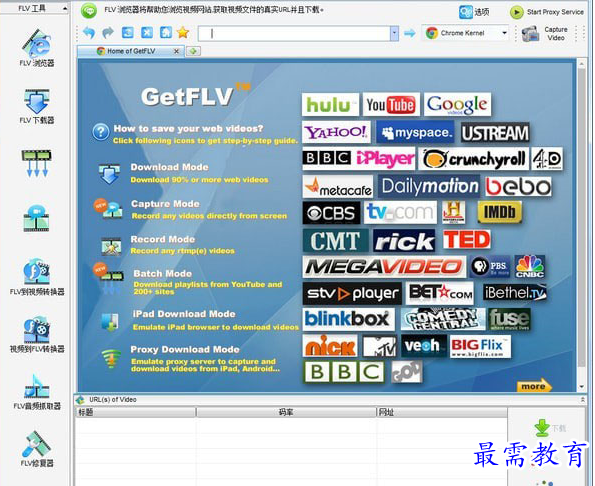The width and height of the screenshot is (595, 486).
Task: Click the URL address column header in URL list
Action: pos(442,412)
